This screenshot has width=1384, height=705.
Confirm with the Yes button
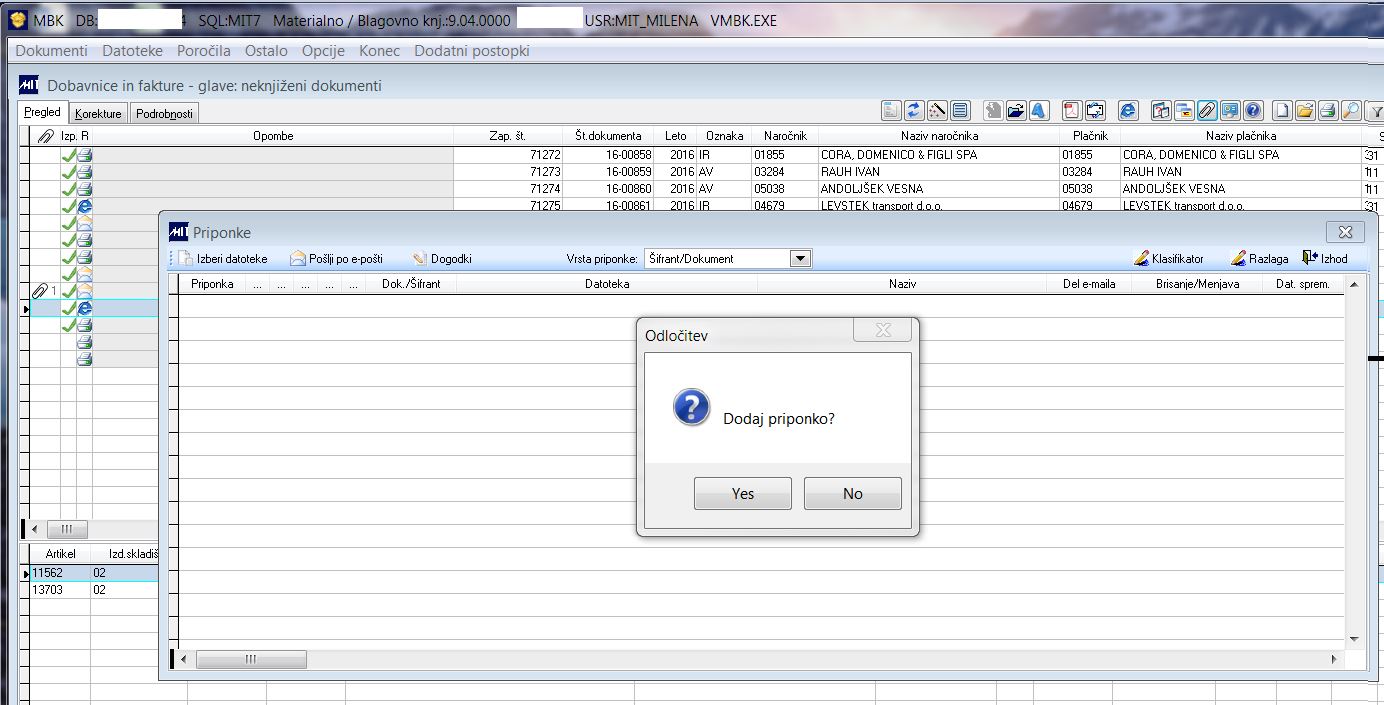pos(743,494)
